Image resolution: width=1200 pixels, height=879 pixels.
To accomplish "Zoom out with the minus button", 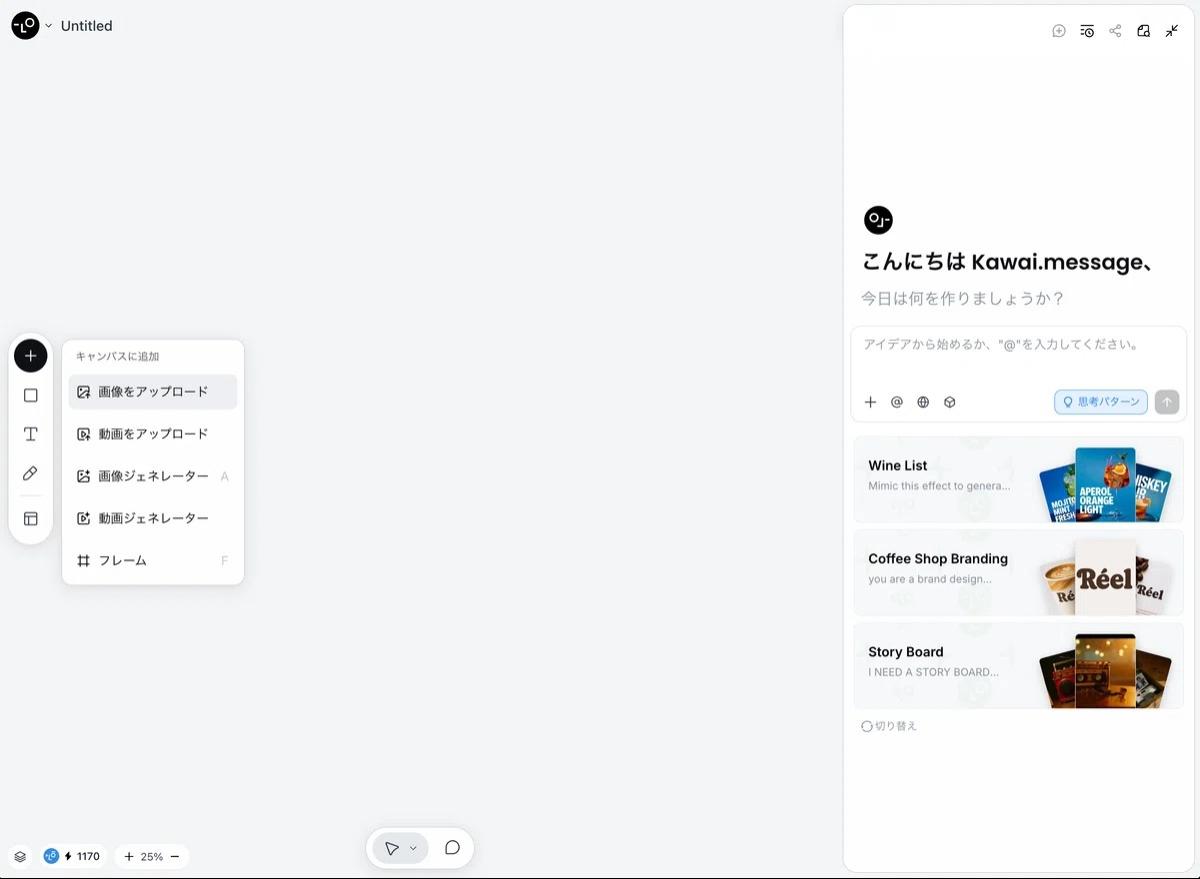I will click(175, 857).
